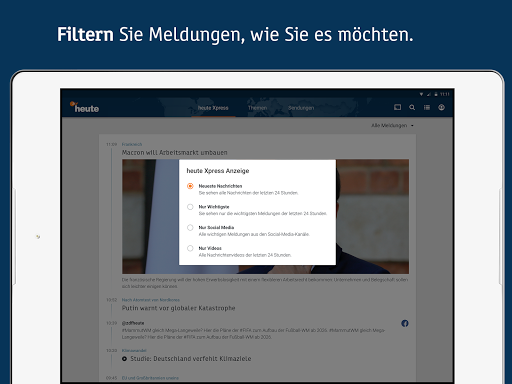Select Nur Videos radio option
512x384 pixels.
pyautogui.click(x=190, y=248)
